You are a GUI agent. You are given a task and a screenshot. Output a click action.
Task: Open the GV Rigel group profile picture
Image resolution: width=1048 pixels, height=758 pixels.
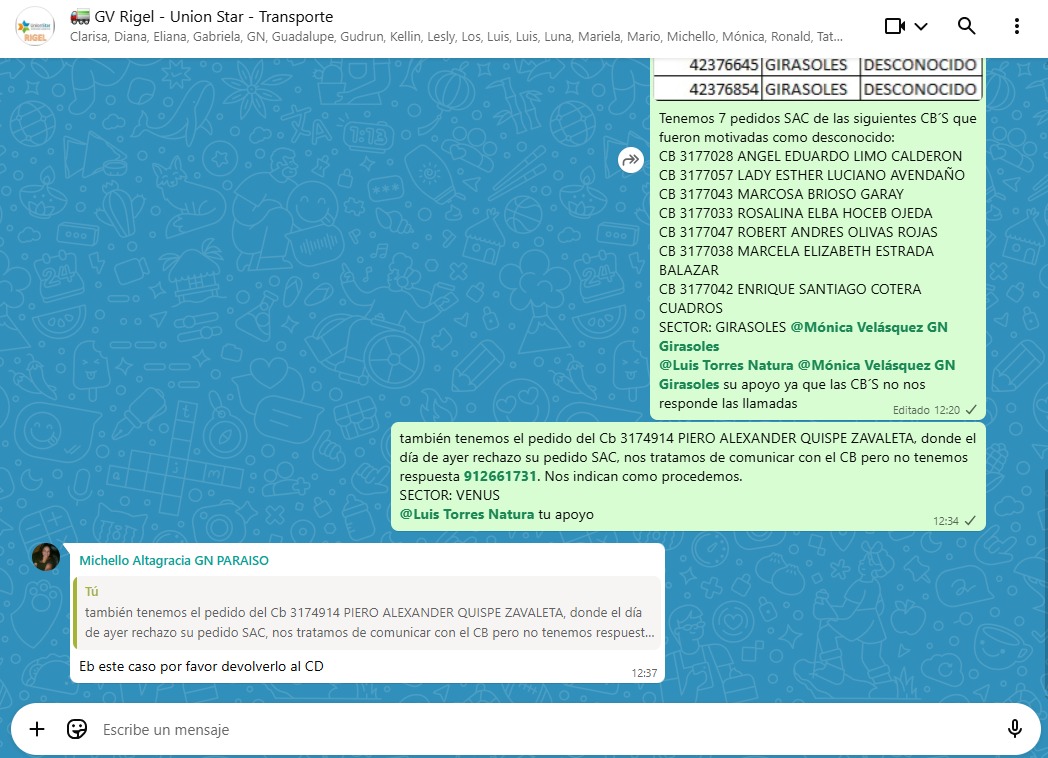point(34,26)
